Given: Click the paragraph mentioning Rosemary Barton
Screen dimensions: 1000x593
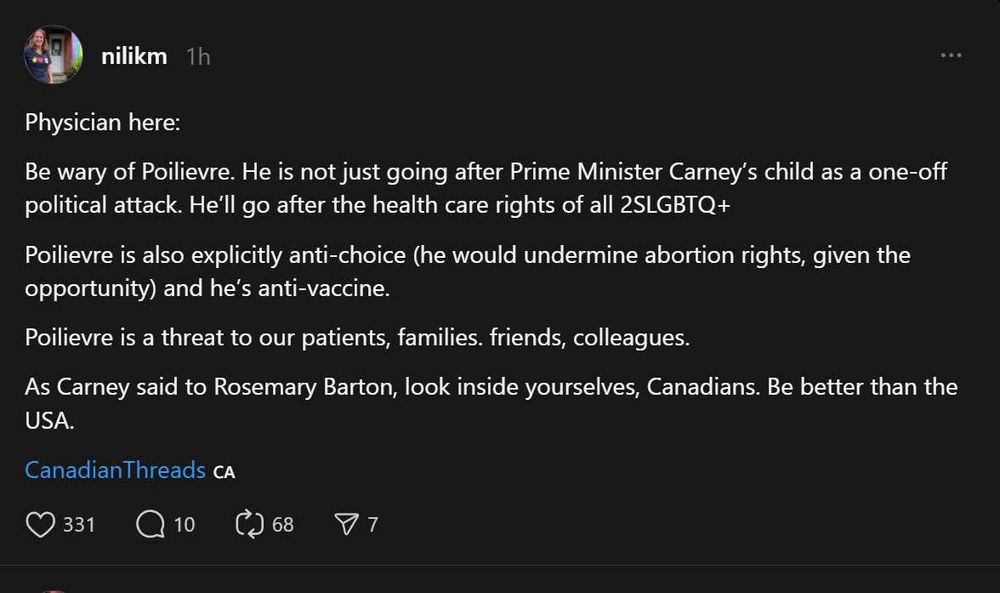Looking at the screenshot, I should coord(490,403).
